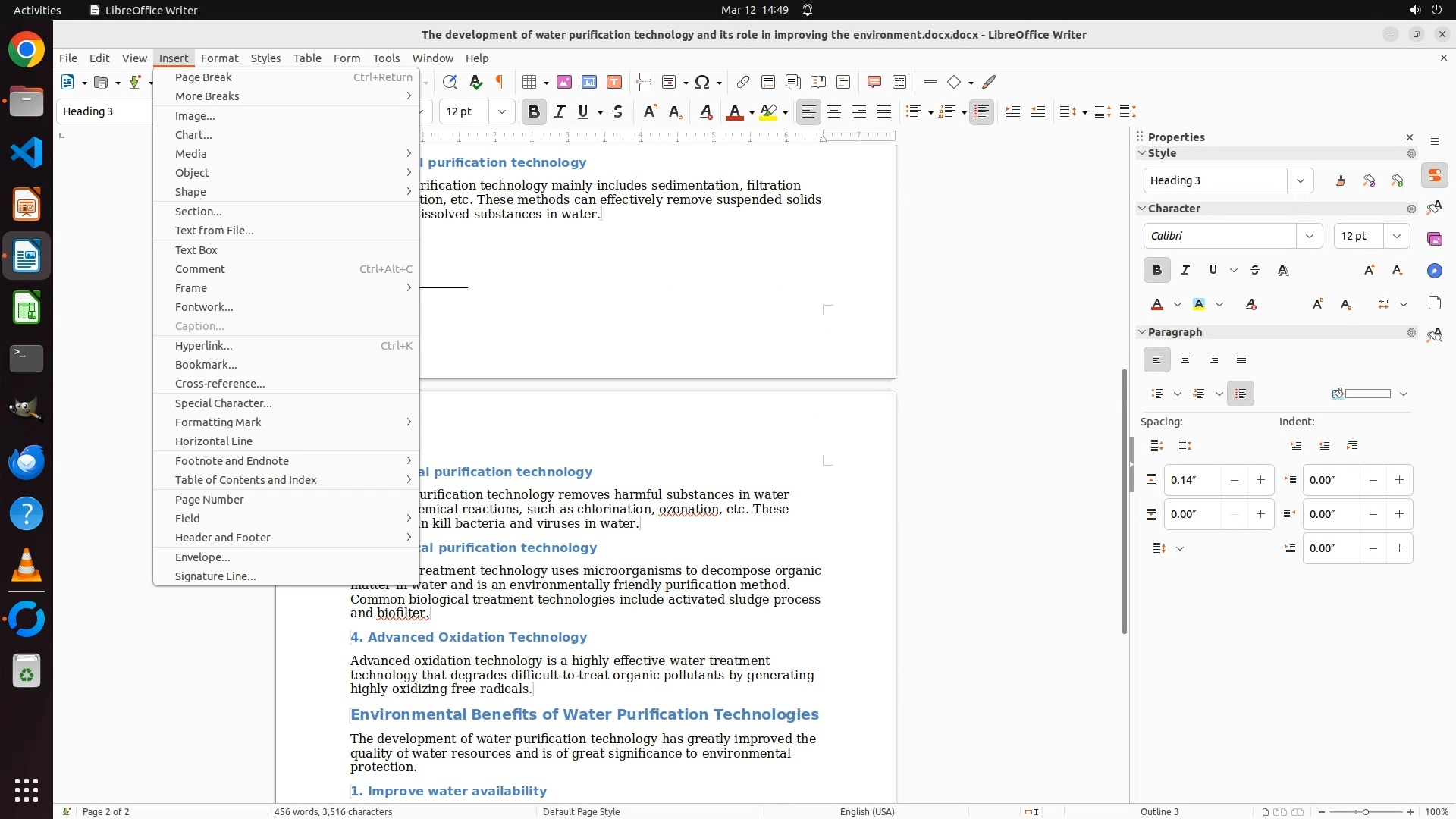The width and height of the screenshot is (1456, 819).
Task: Click the zoom slider in the status bar
Action: (x=1365, y=811)
